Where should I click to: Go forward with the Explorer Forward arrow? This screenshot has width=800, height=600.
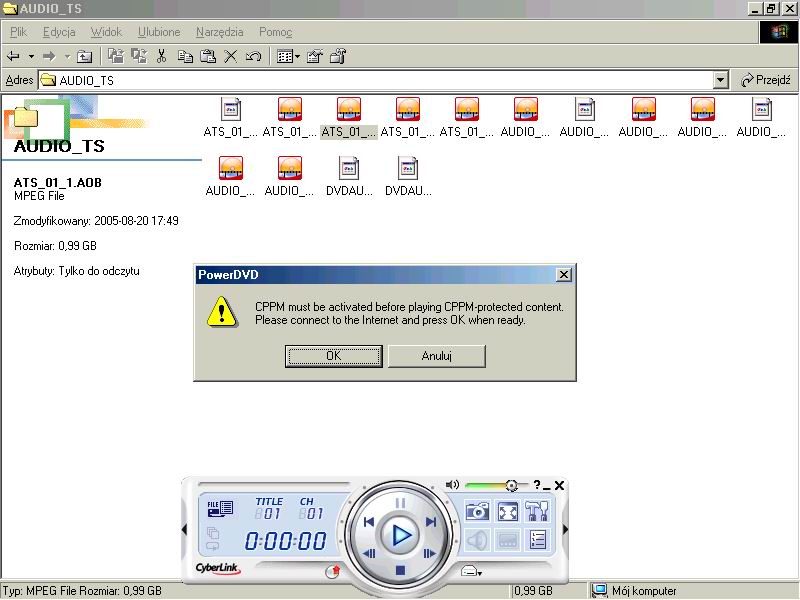(49, 56)
